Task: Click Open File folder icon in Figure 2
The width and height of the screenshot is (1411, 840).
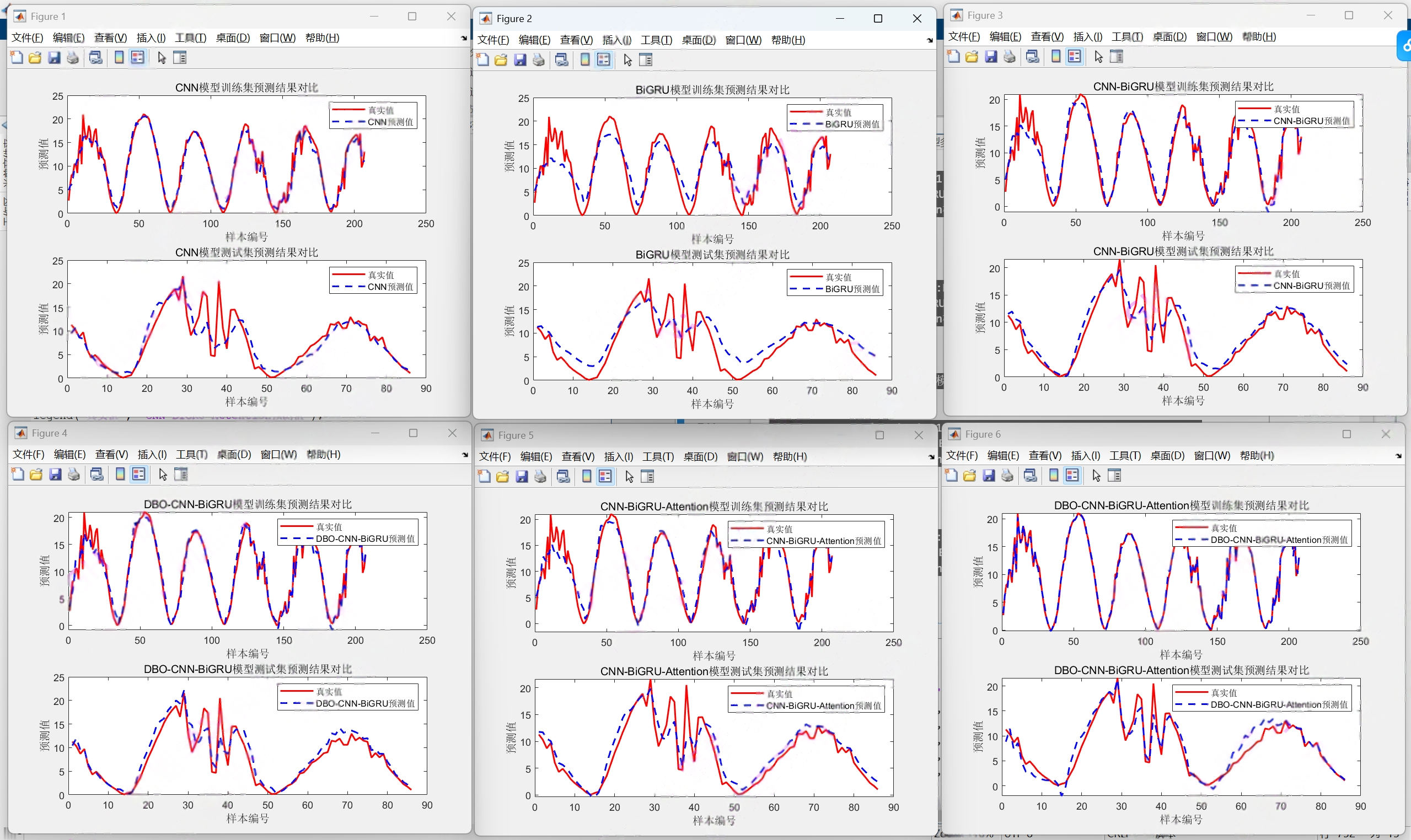Action: click(x=501, y=60)
